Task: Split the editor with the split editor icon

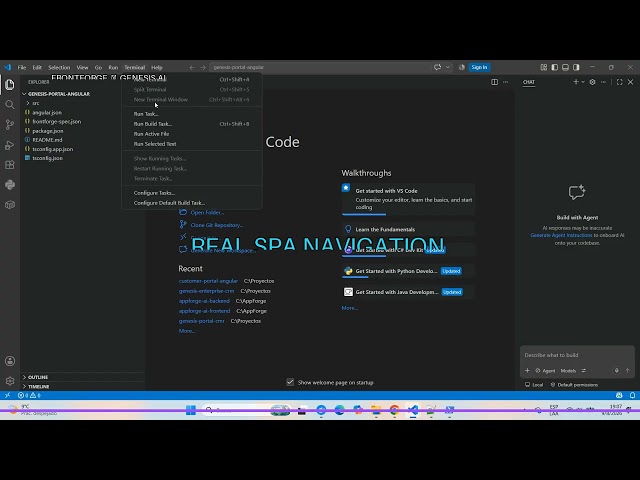Action: [494, 82]
